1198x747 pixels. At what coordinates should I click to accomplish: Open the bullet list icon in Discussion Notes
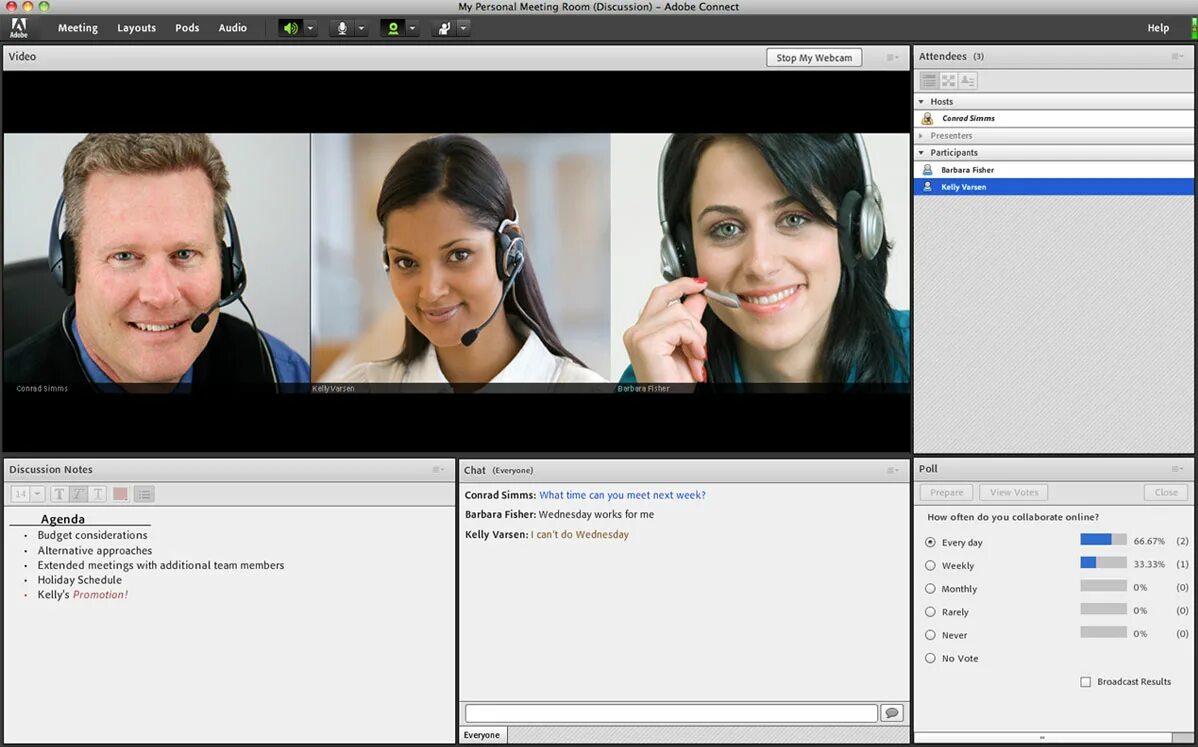pyautogui.click(x=143, y=493)
